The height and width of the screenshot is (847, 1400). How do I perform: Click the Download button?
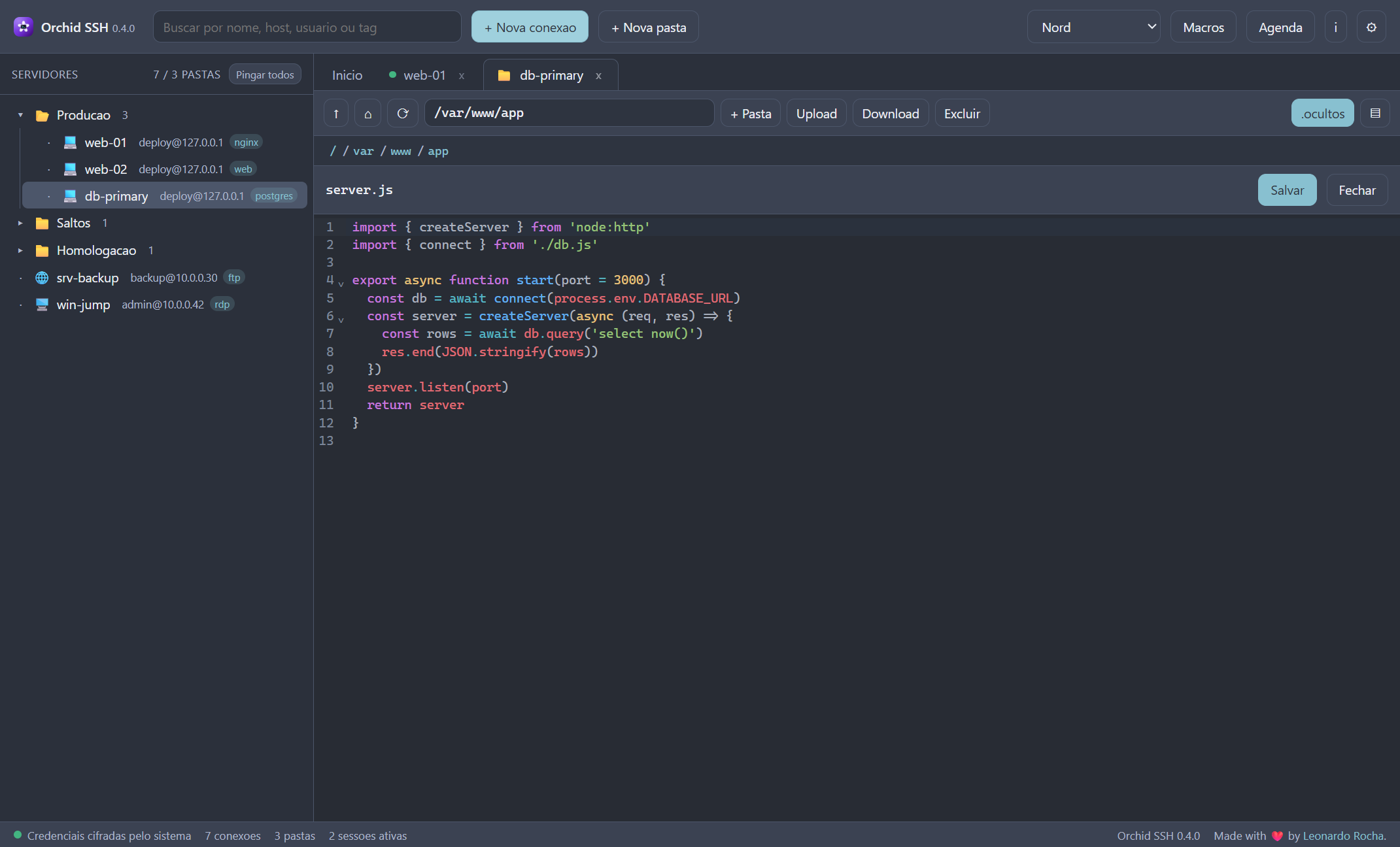pyautogui.click(x=891, y=114)
